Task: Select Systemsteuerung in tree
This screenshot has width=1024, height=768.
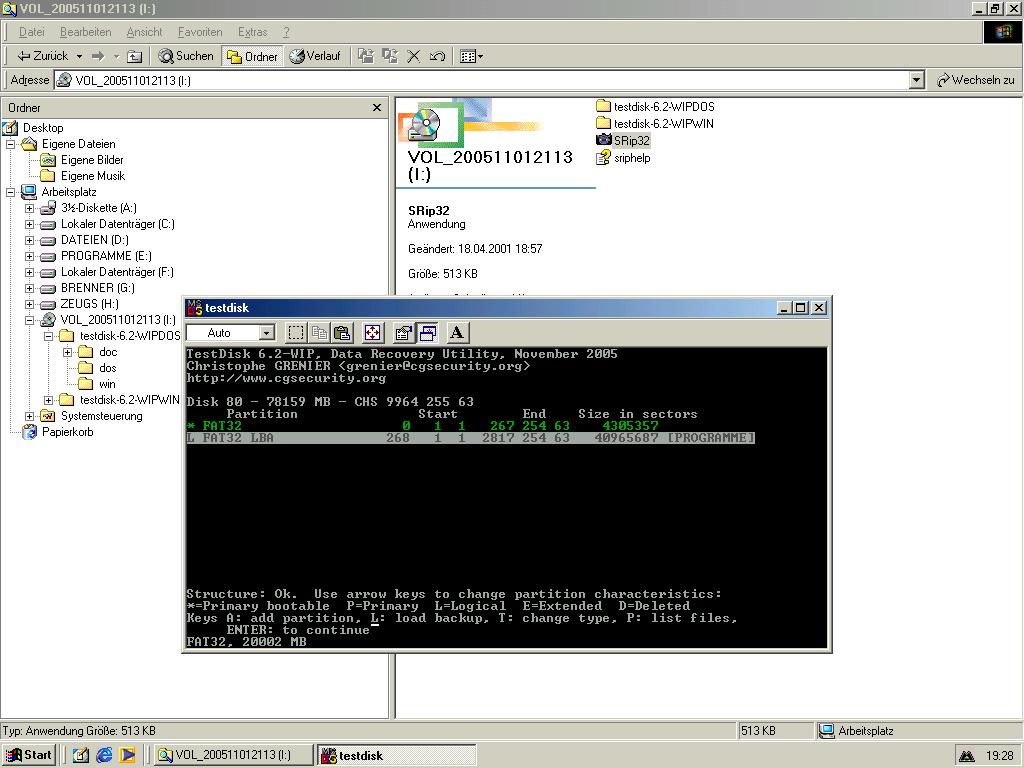Action: [x=101, y=416]
